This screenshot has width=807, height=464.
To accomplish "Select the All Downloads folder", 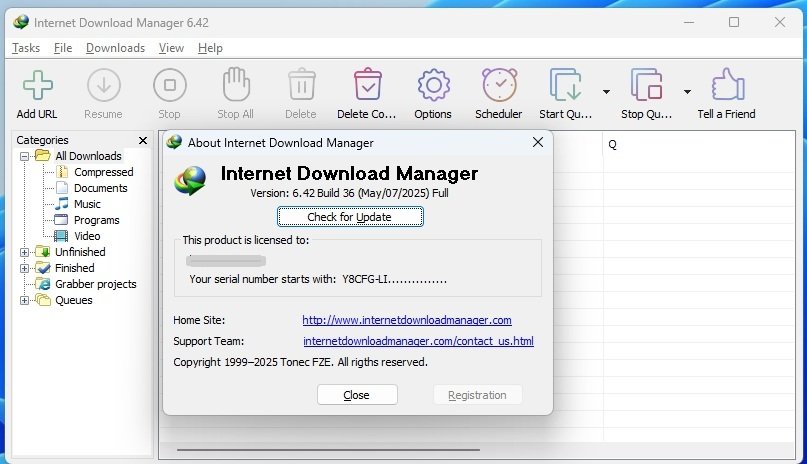I will tap(89, 156).
